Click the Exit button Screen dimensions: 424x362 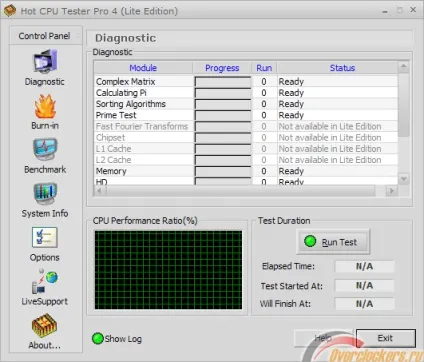coord(386,338)
